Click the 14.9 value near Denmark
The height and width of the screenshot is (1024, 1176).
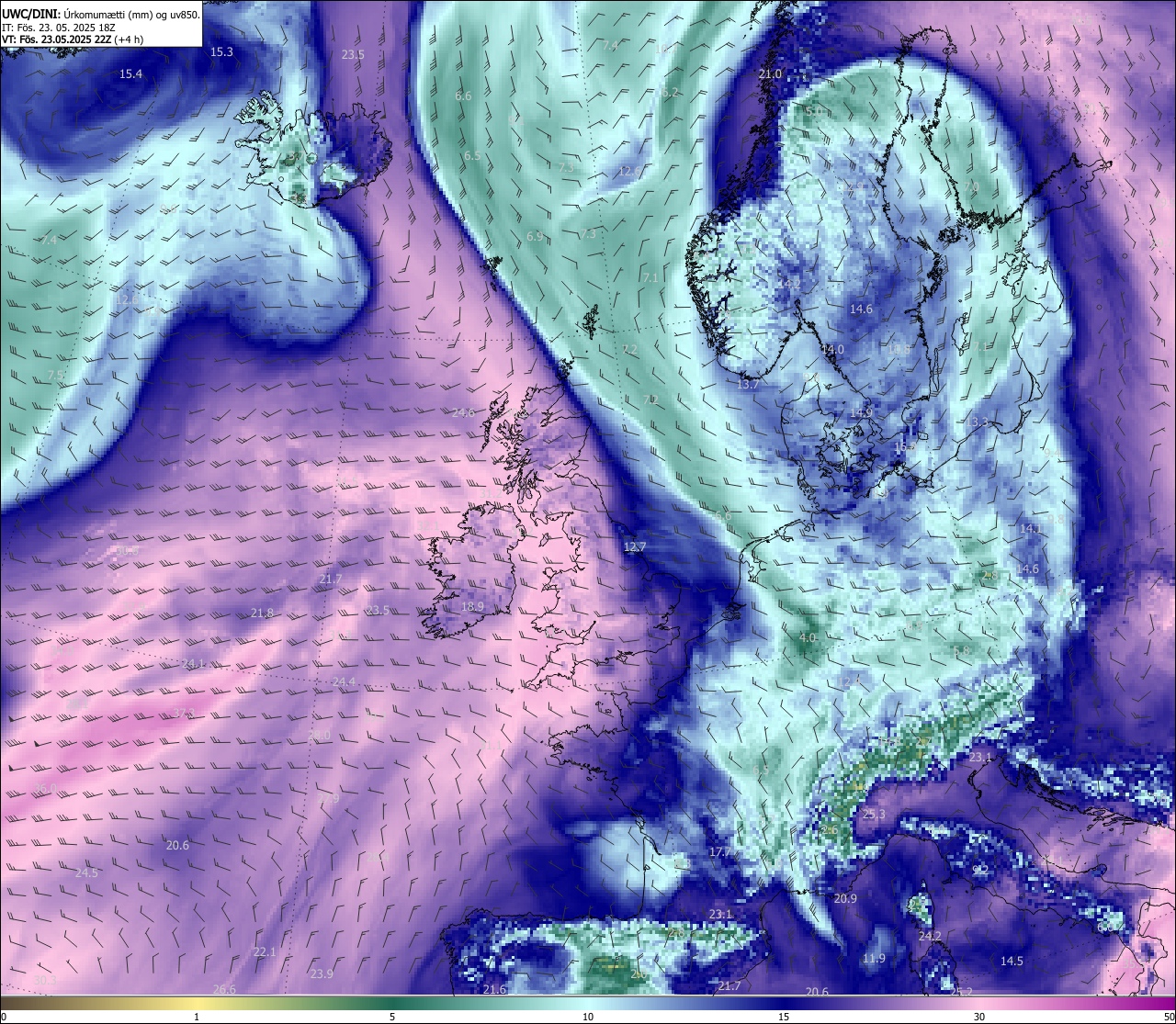(x=861, y=413)
